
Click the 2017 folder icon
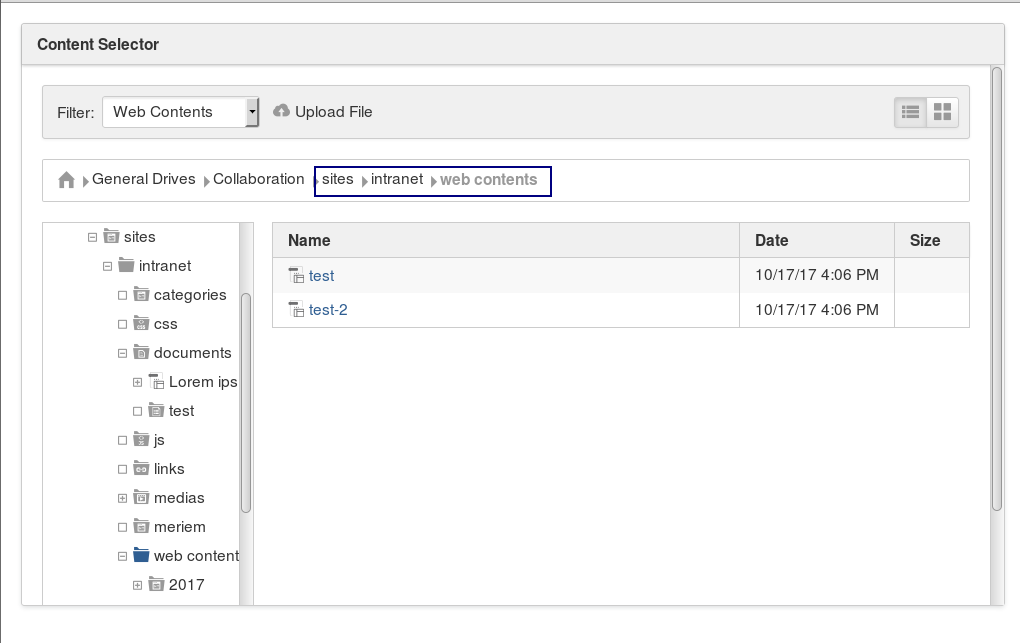coord(156,584)
